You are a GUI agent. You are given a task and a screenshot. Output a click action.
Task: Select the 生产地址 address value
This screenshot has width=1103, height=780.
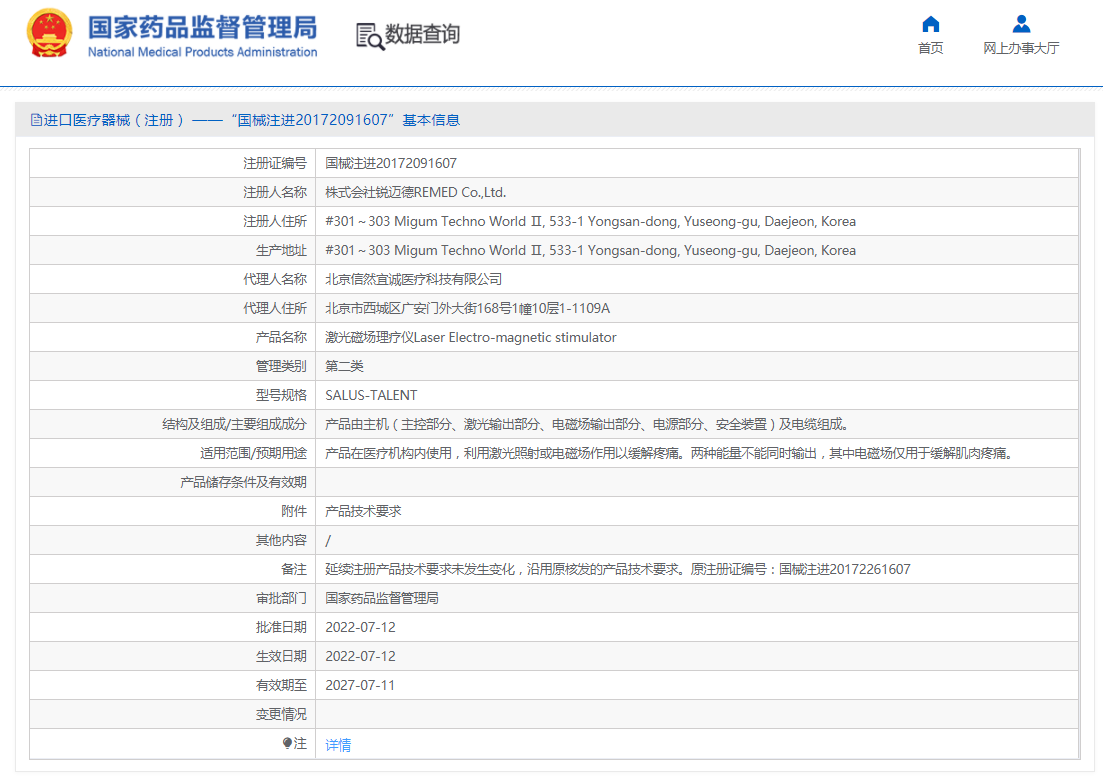(591, 250)
